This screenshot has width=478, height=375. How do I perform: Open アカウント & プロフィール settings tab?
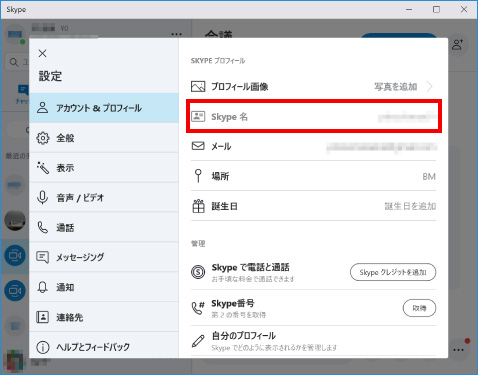tap(104, 108)
